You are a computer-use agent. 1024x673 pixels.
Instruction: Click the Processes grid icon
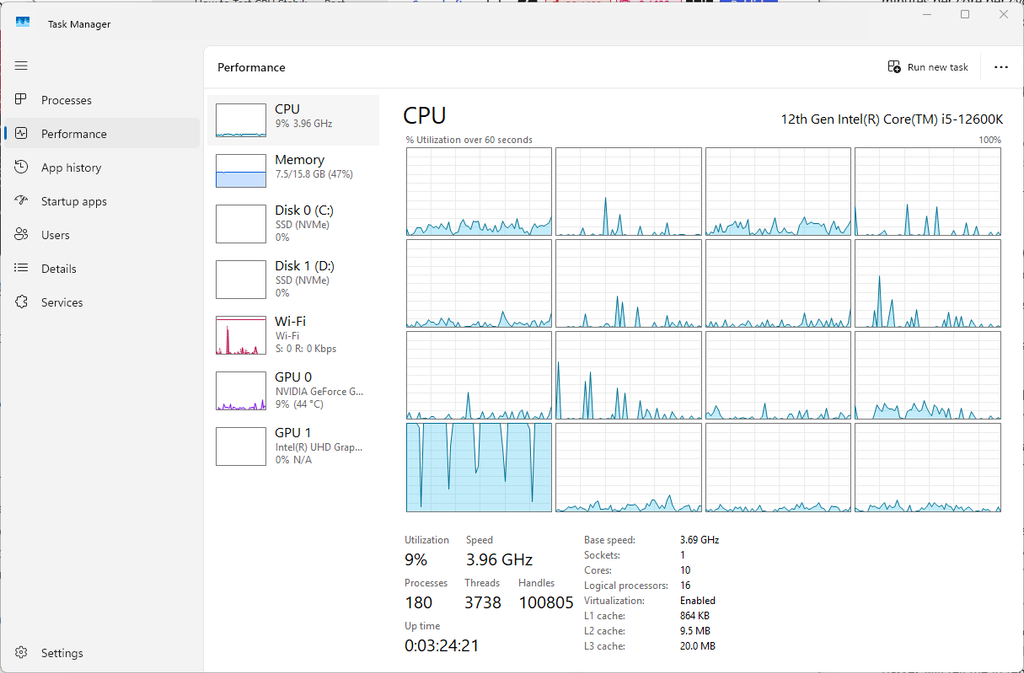click(21, 99)
